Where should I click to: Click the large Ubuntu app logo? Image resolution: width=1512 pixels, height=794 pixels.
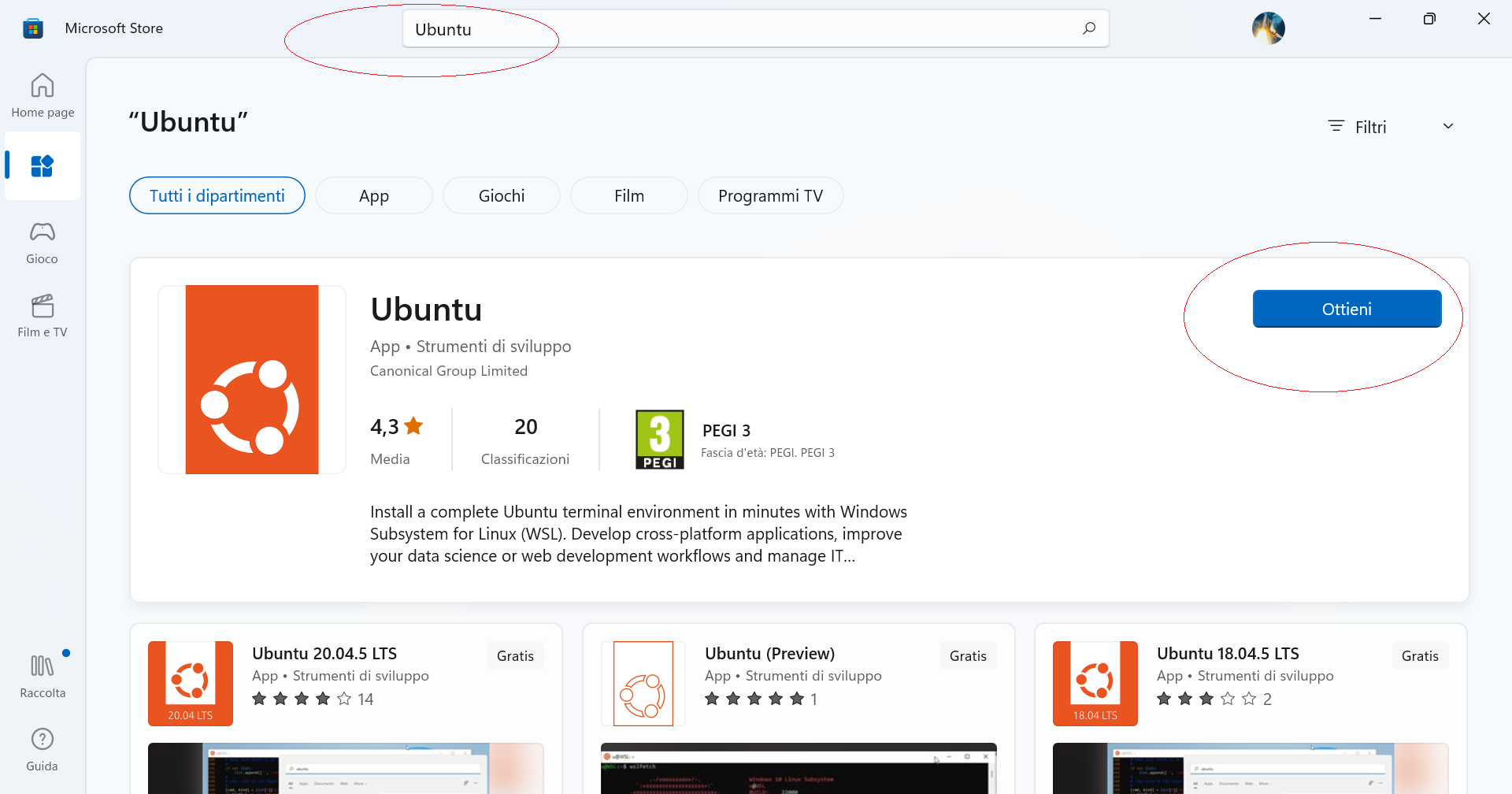[x=252, y=380]
